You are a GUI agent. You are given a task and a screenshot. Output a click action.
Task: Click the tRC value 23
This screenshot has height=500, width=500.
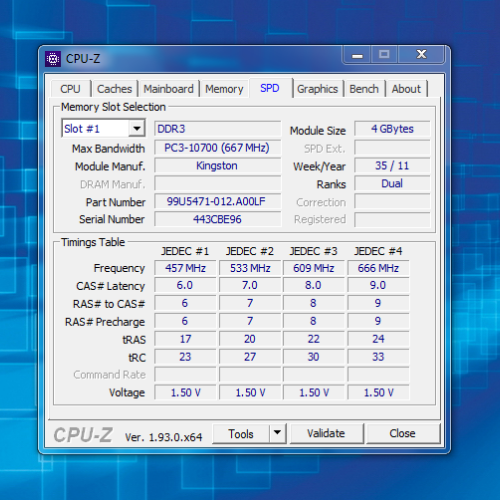(185, 357)
